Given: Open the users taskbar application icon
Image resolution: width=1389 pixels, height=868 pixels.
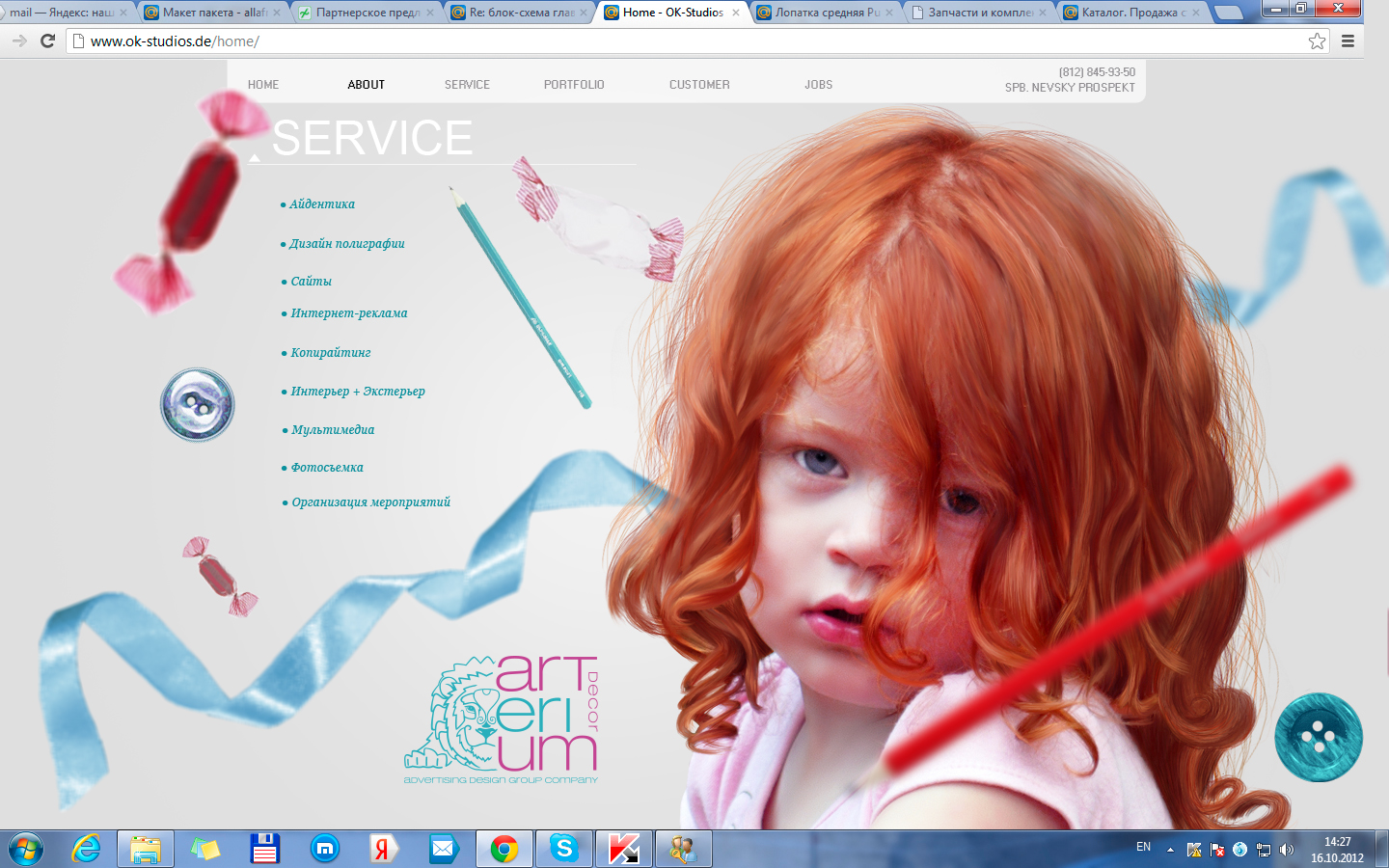Looking at the screenshot, I should tap(684, 849).
